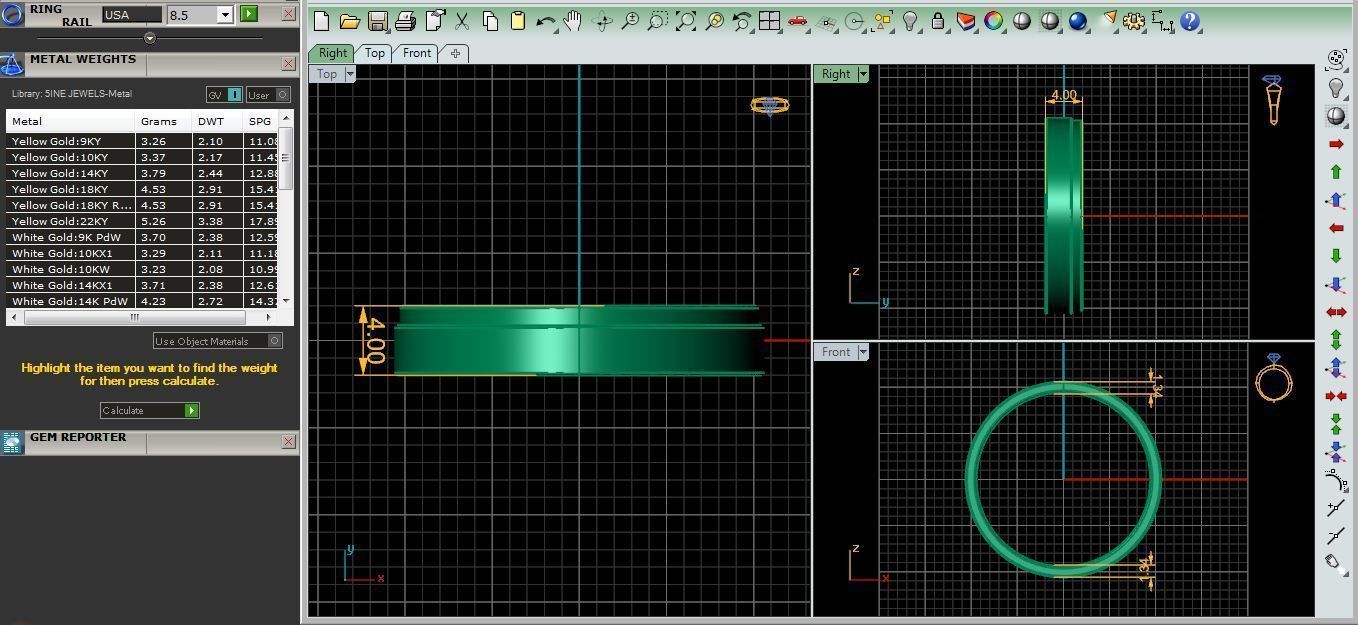Select the White Gold:10KW row

point(143,269)
